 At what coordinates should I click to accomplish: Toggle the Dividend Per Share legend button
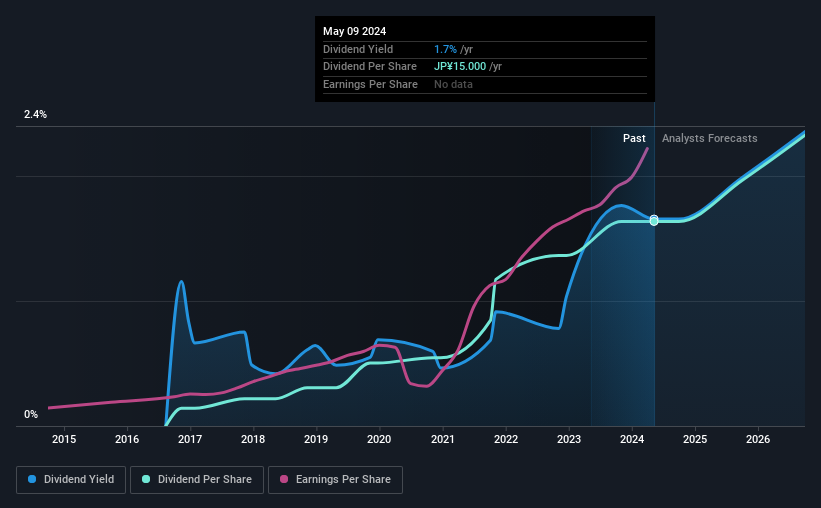click(x=197, y=480)
